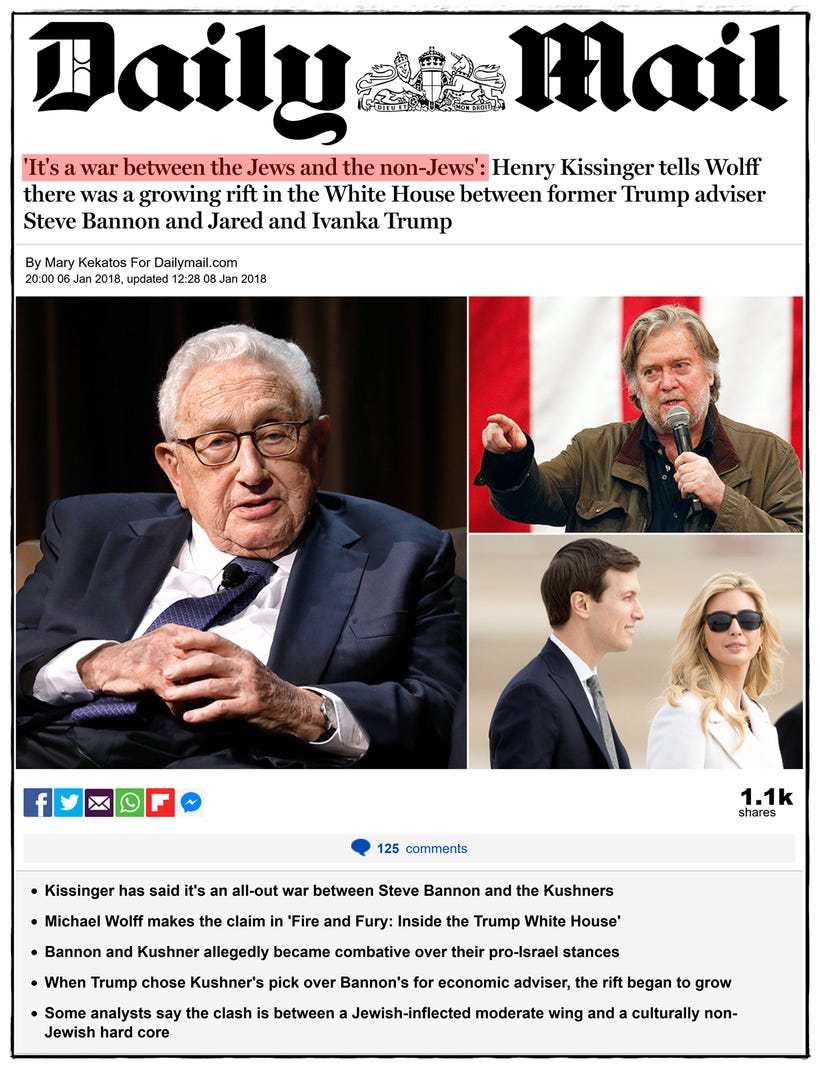Viewport: 820px width, 1068px height.
Task: Click bullet about pro-Israel stances
Action: pyautogui.click(x=332, y=952)
